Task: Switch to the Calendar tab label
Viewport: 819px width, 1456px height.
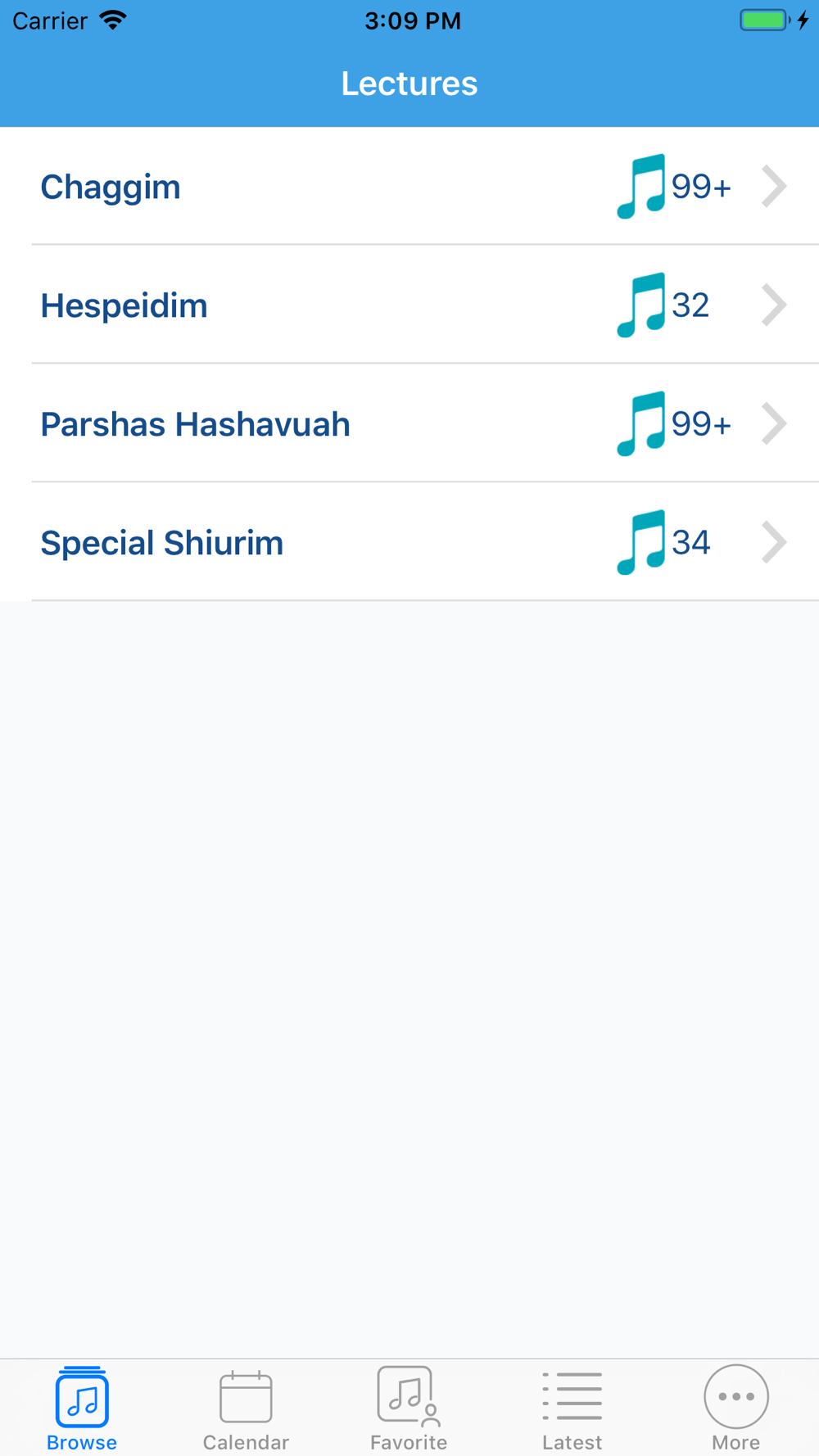Action: pos(246,1442)
